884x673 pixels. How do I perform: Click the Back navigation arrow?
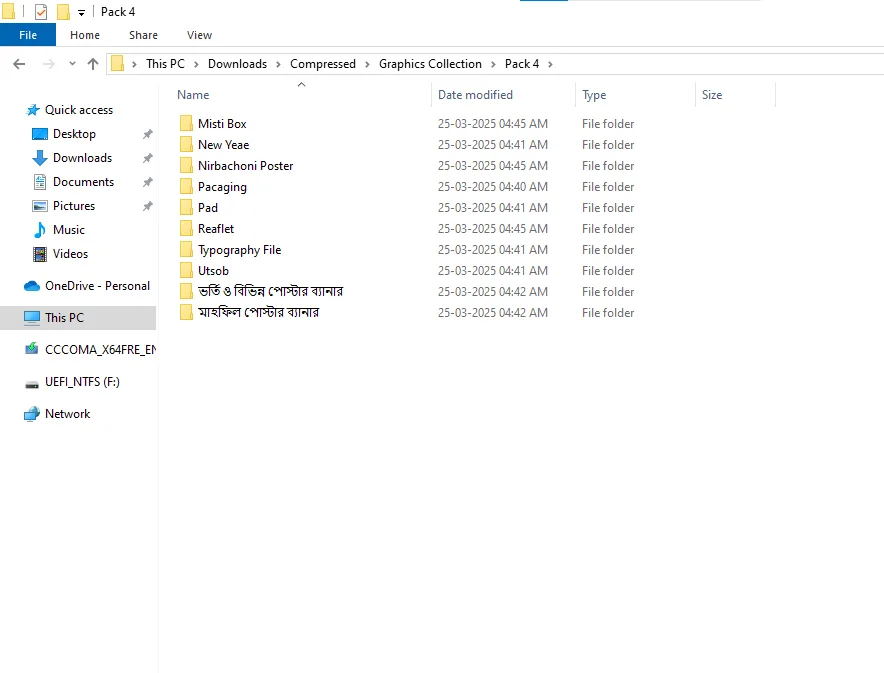coord(18,64)
